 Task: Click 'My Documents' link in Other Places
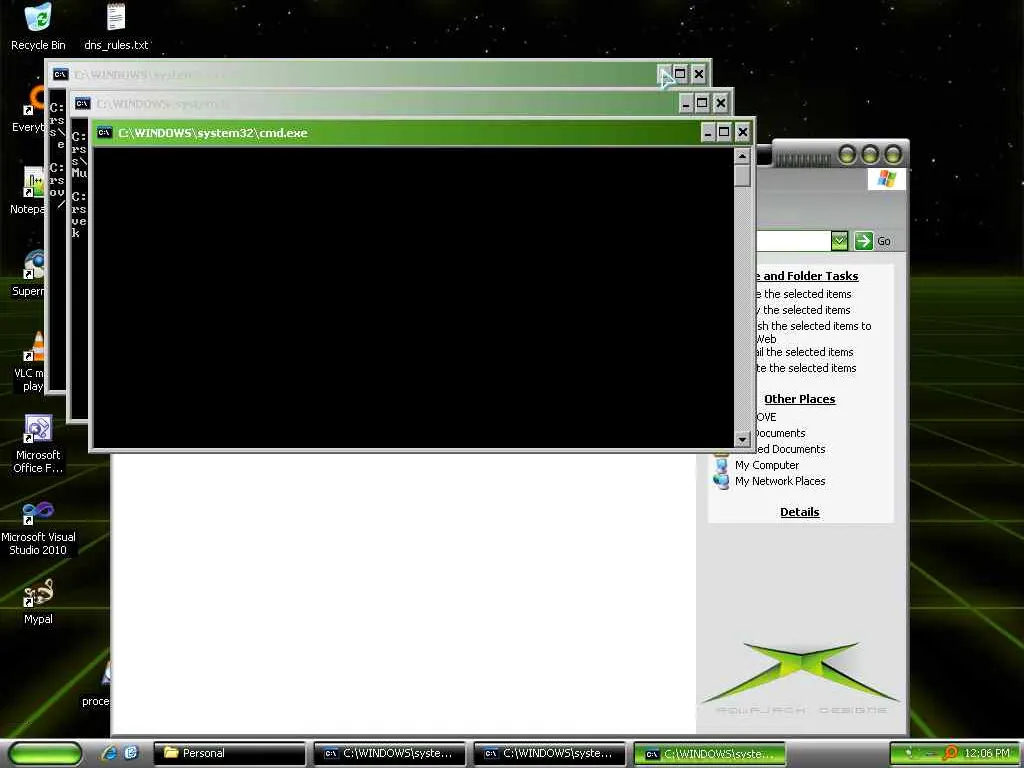(x=780, y=433)
